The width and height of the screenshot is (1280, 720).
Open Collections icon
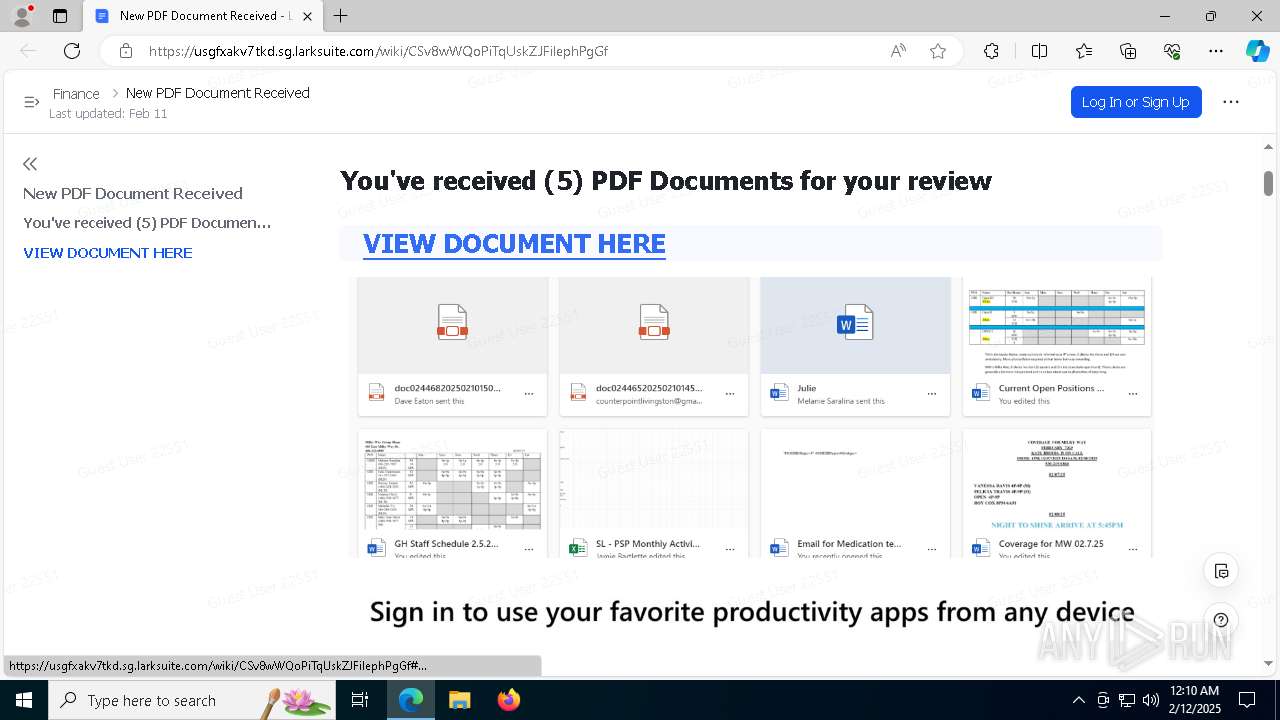pyautogui.click(x=1128, y=51)
